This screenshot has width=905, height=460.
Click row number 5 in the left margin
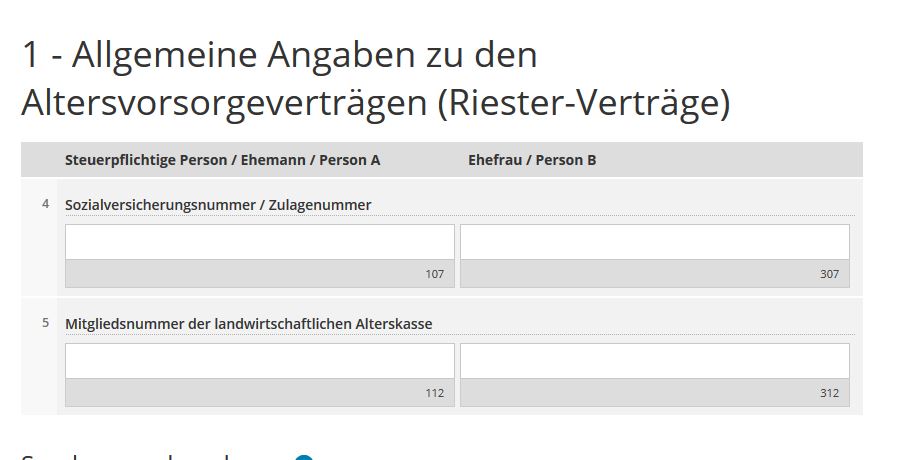45,323
